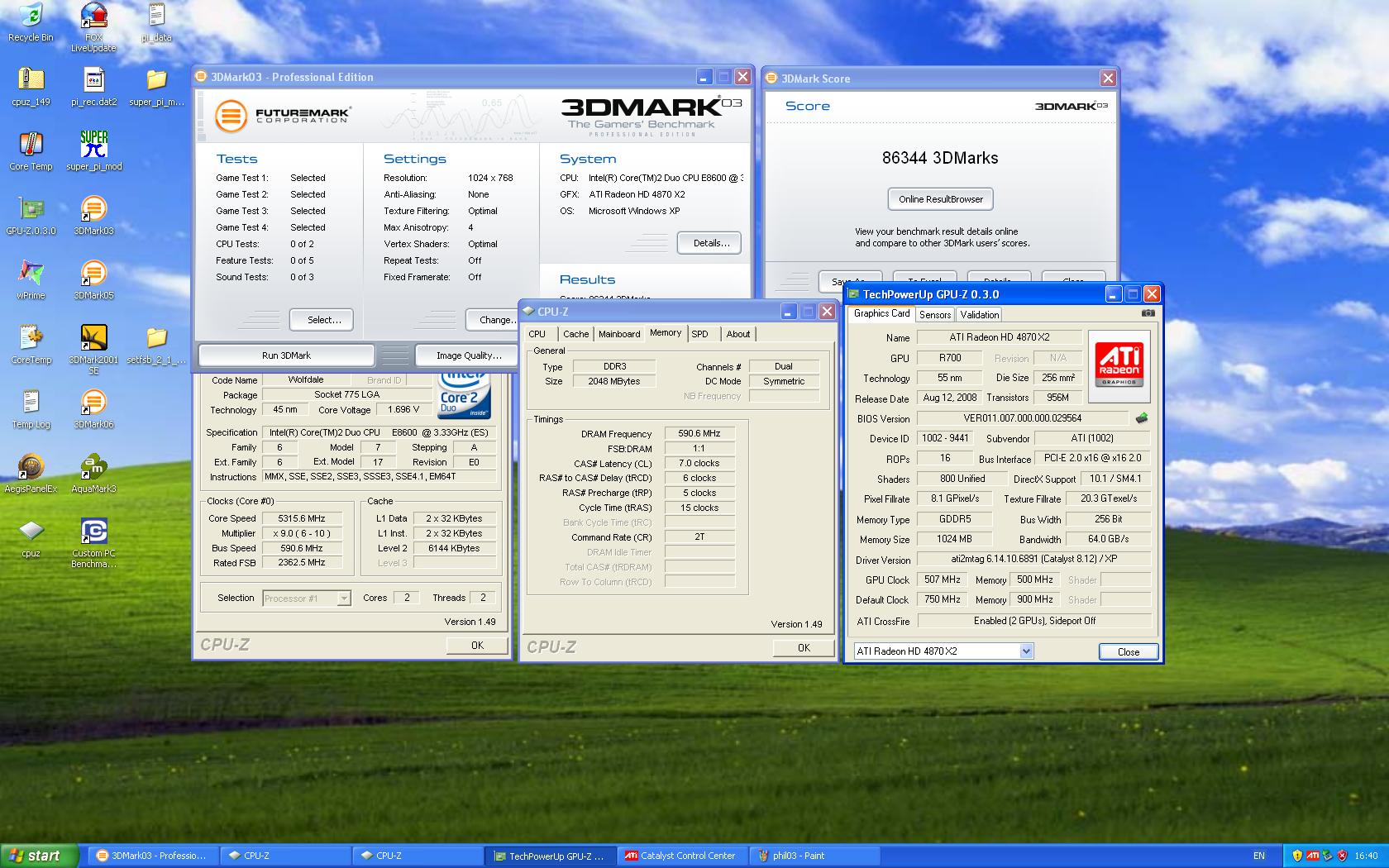Click the GPU-Z BIOS Version field
Screen dimensions: 1389x868
(x=1023, y=418)
